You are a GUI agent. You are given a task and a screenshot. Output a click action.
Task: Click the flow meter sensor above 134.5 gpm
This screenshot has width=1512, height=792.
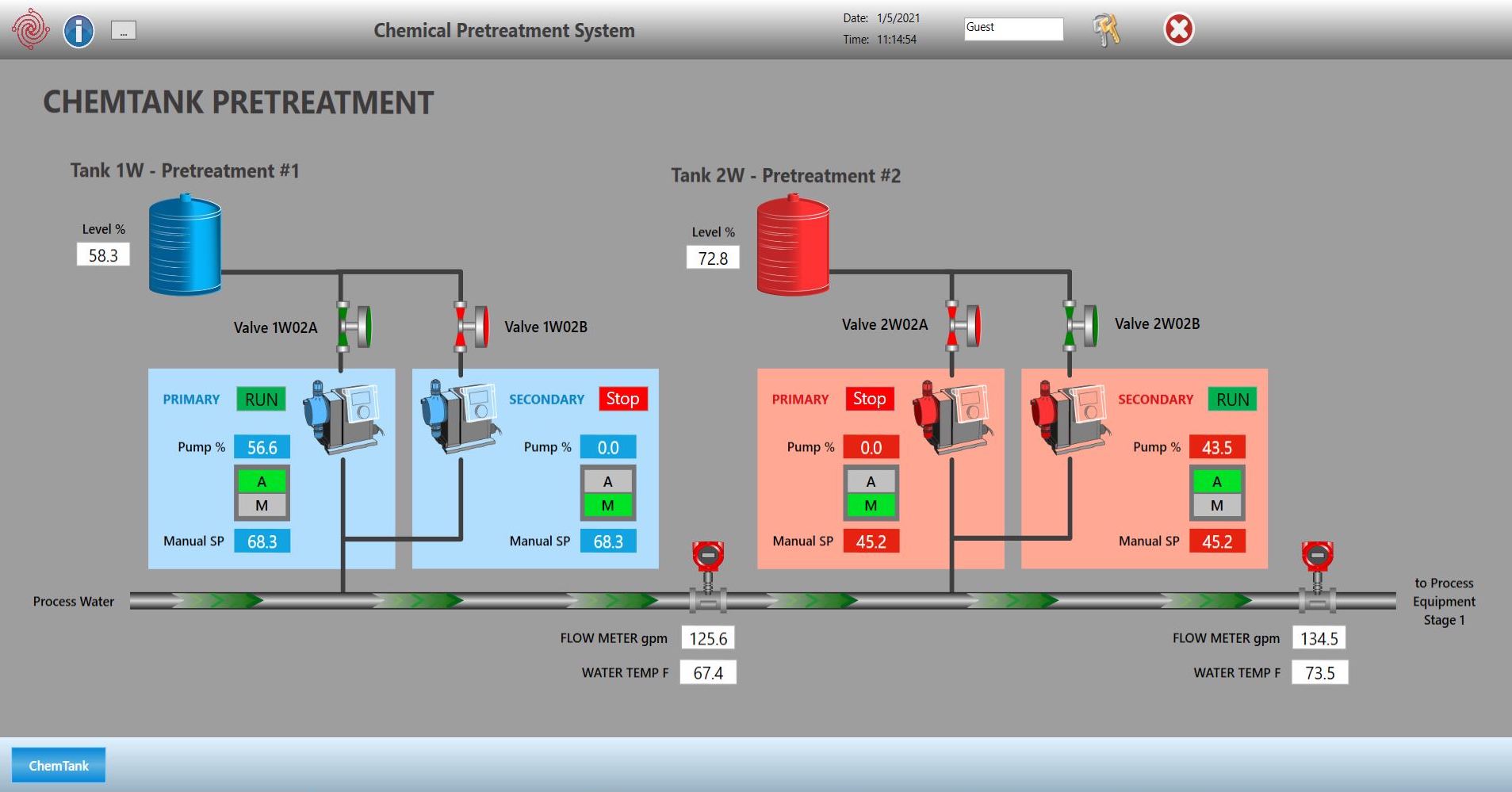coord(1317,577)
